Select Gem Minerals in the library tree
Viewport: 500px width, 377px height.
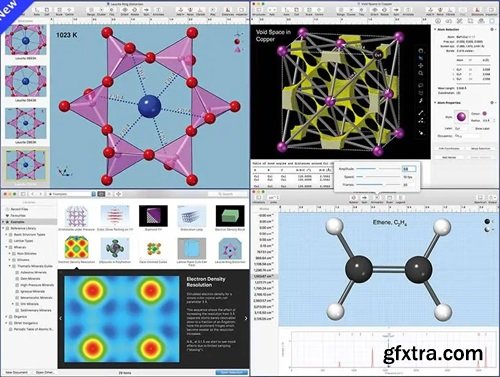pyautogui.click(x=30, y=279)
